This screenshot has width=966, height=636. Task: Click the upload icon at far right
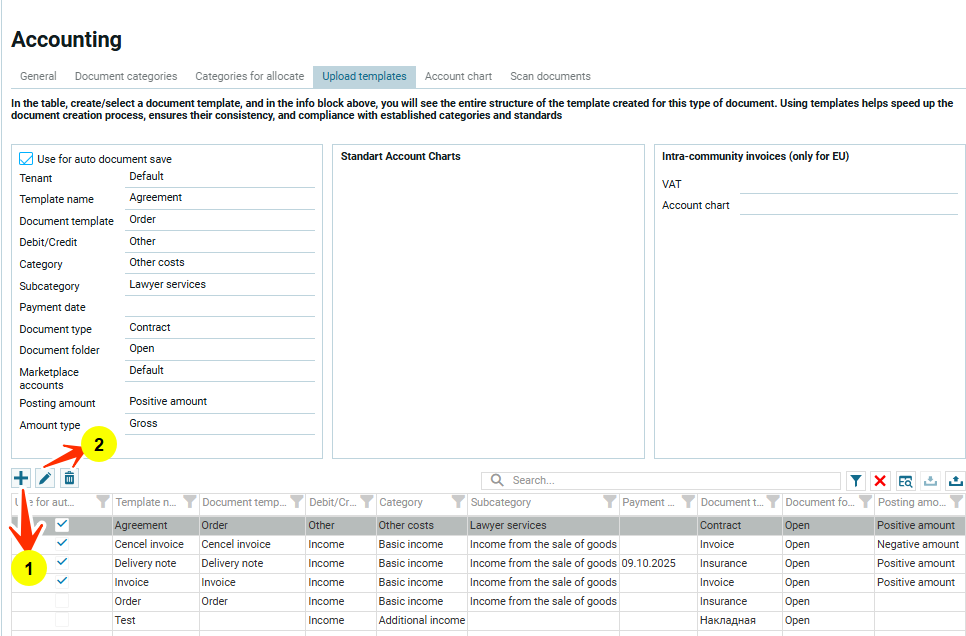955,481
